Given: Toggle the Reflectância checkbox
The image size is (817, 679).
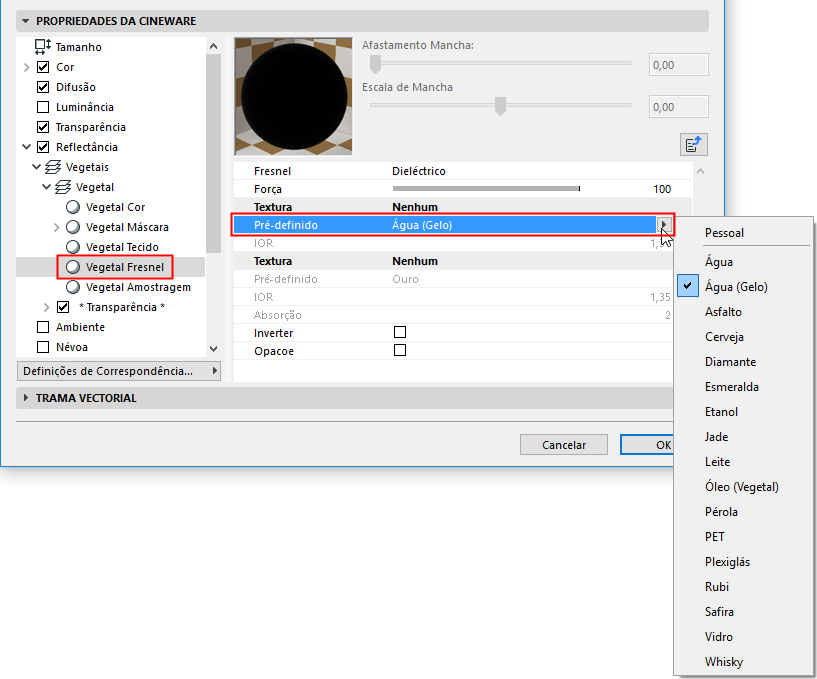Looking at the screenshot, I should (x=43, y=147).
